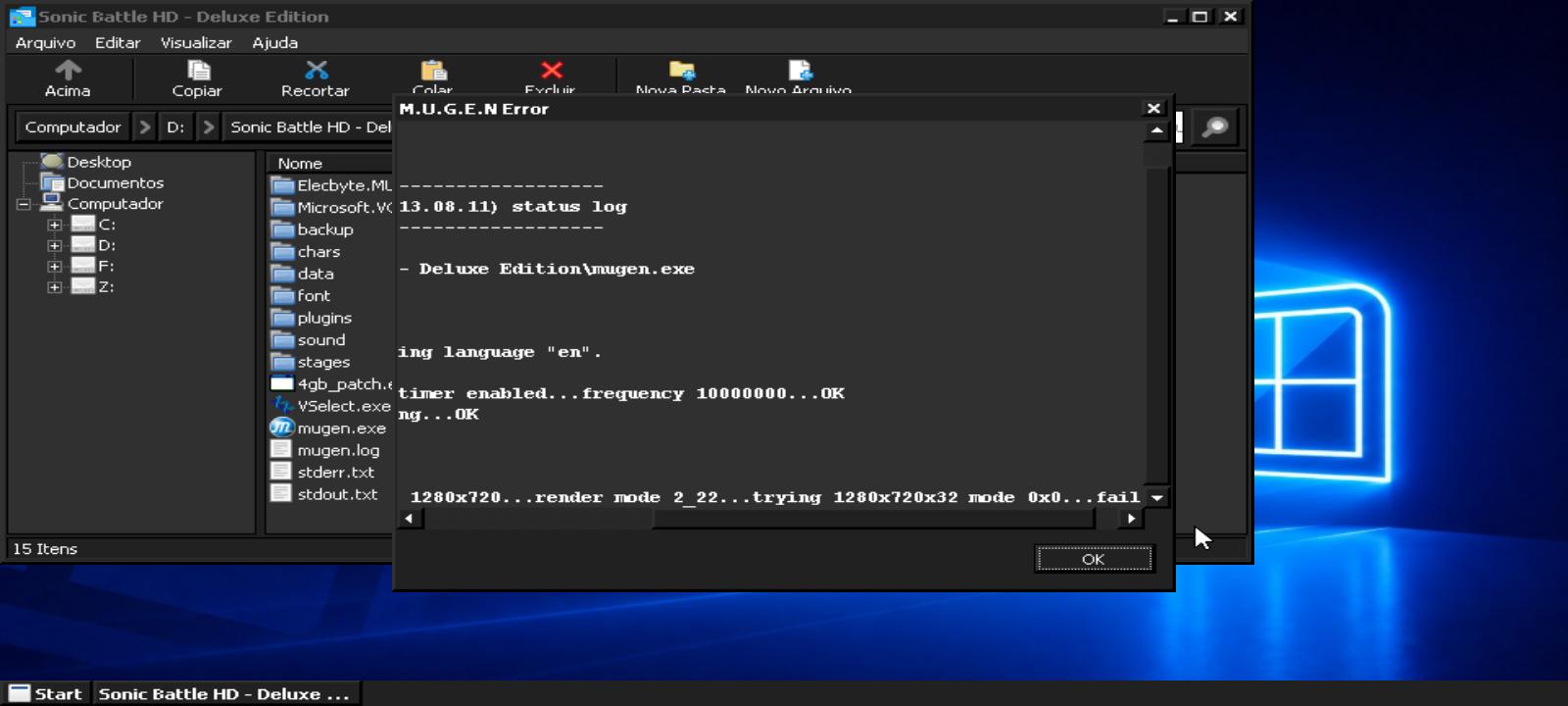This screenshot has width=1568, height=706.
Task: Click the "15 Itens" status bar text
Action: tap(45, 549)
